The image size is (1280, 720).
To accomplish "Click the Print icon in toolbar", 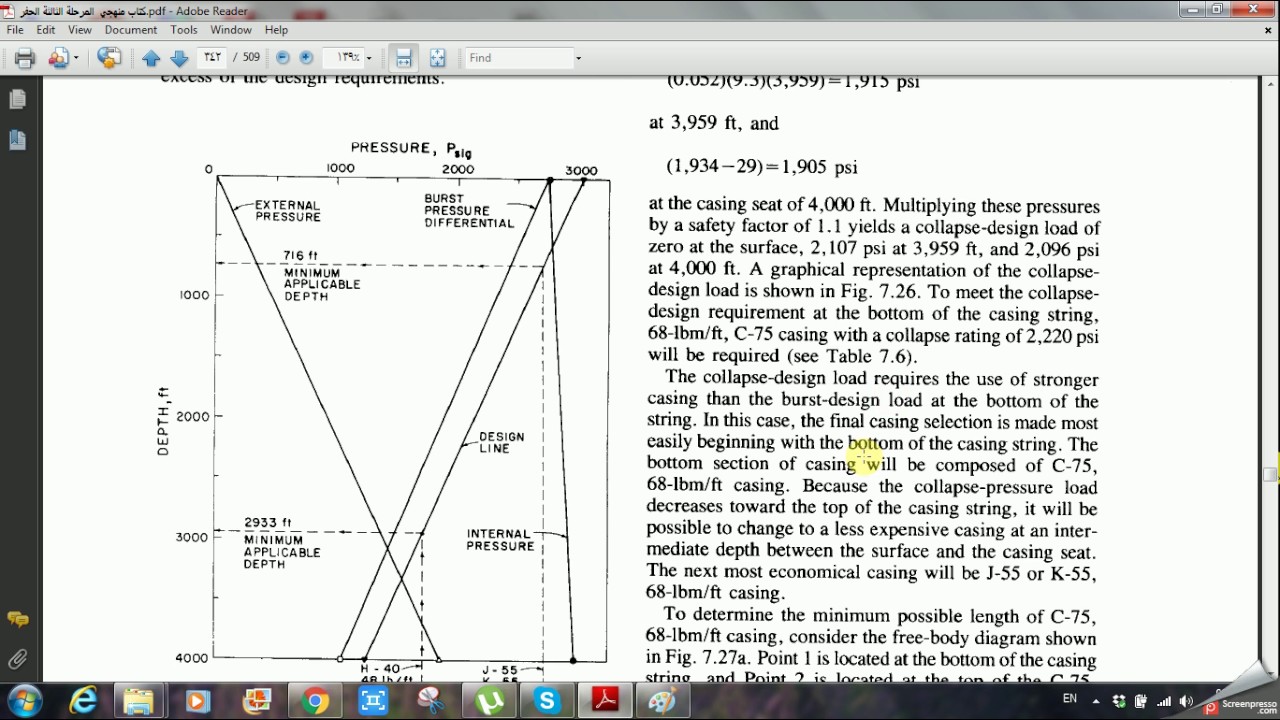I will tap(25, 58).
